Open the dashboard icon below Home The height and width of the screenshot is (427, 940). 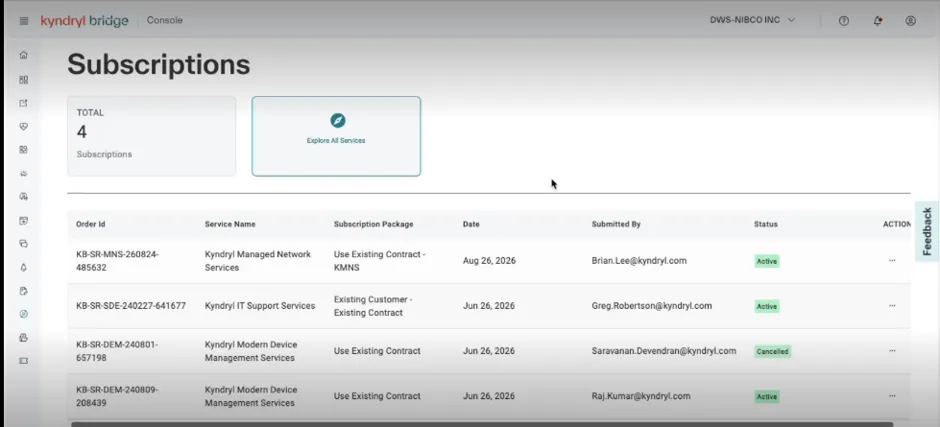tap(23, 79)
